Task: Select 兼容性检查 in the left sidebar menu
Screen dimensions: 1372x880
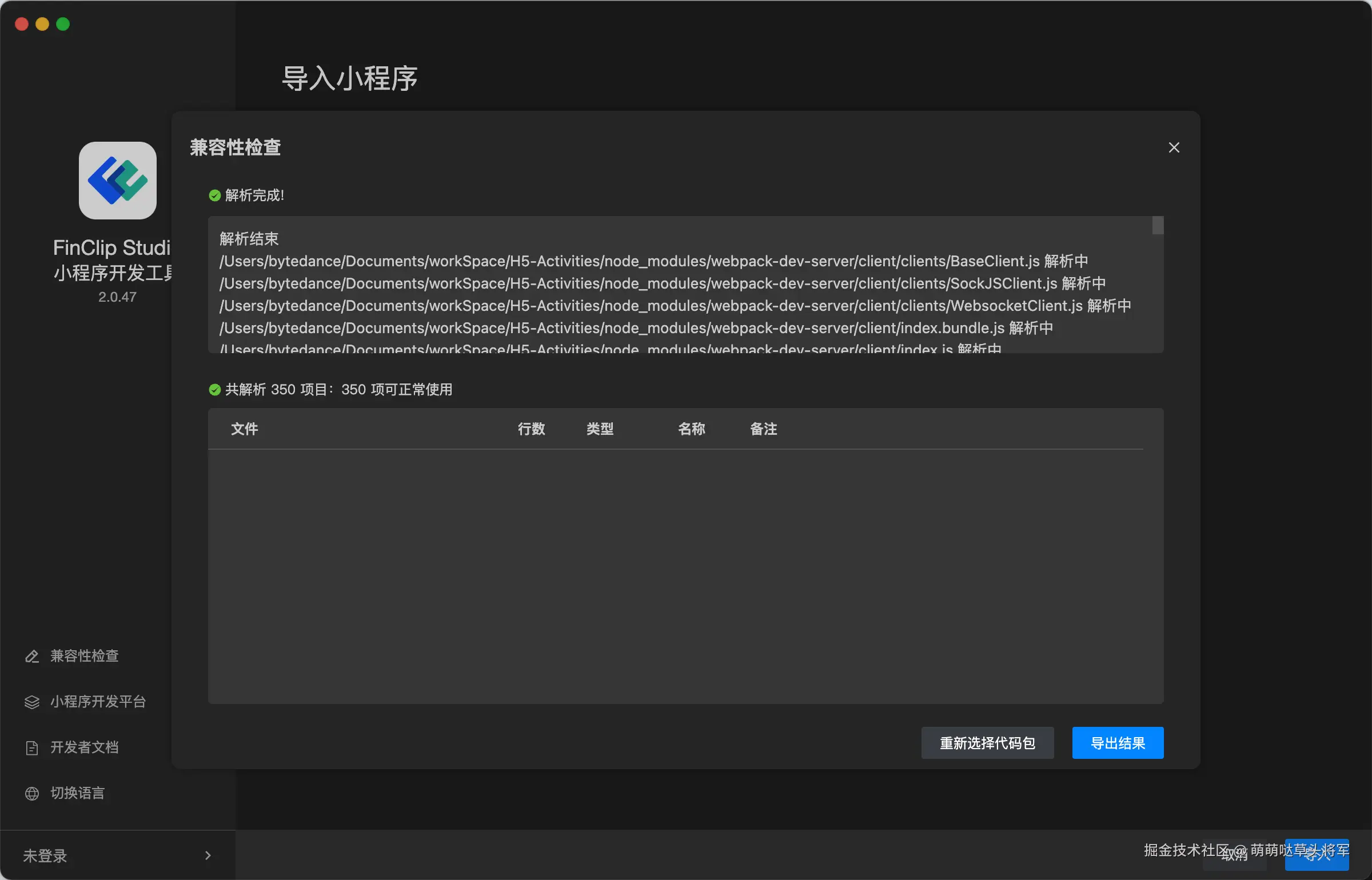Action: pos(84,656)
